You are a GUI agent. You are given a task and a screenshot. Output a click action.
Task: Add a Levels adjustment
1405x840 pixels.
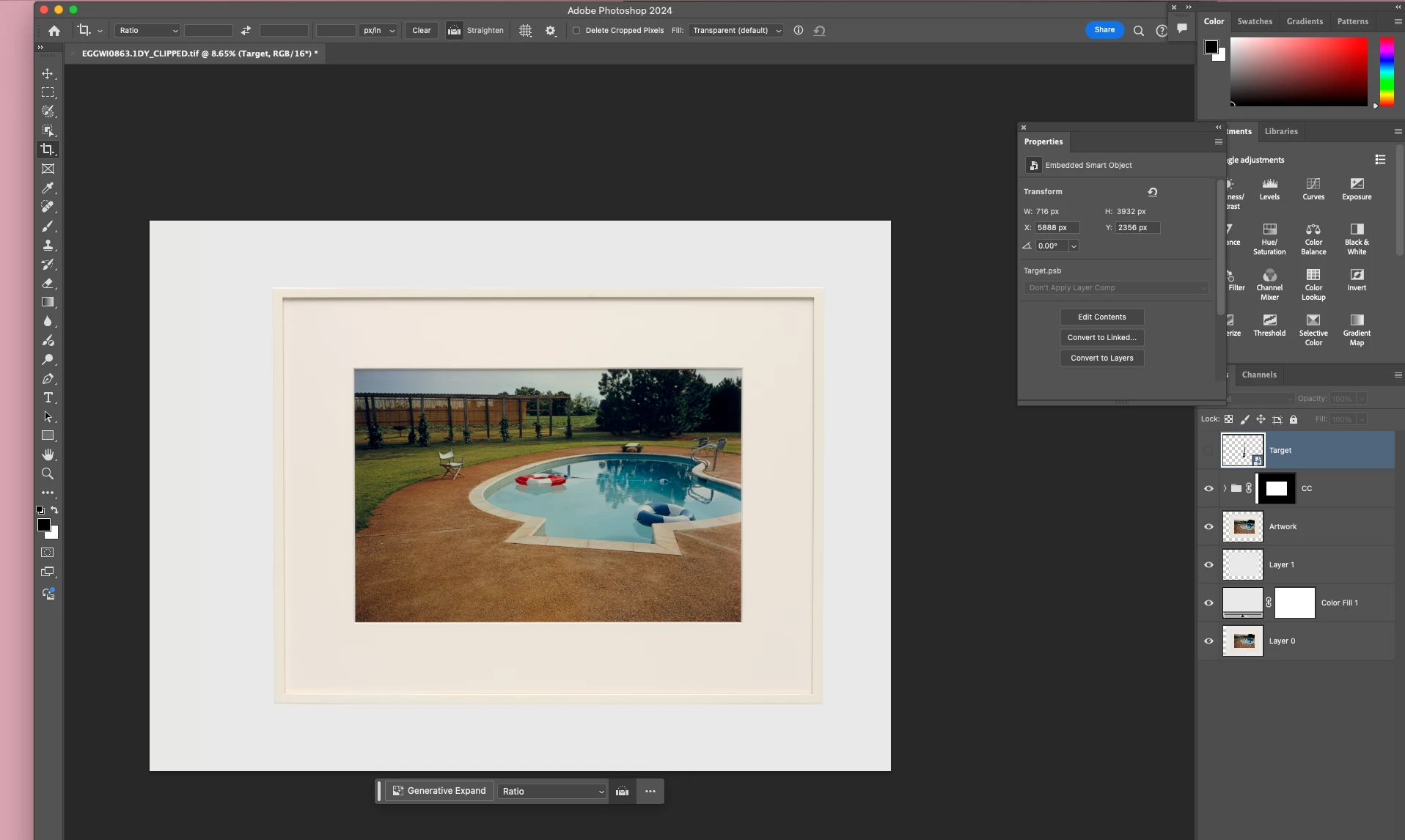(x=1269, y=188)
